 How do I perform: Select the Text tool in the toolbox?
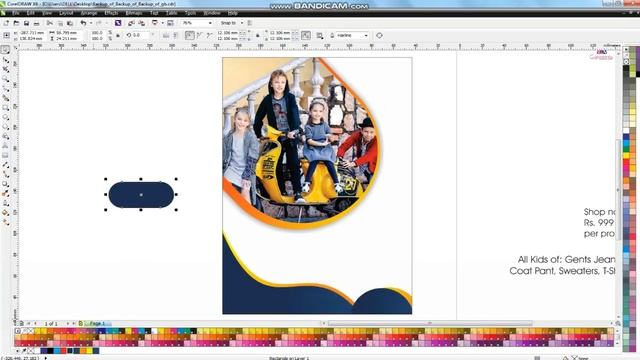coord(5,146)
